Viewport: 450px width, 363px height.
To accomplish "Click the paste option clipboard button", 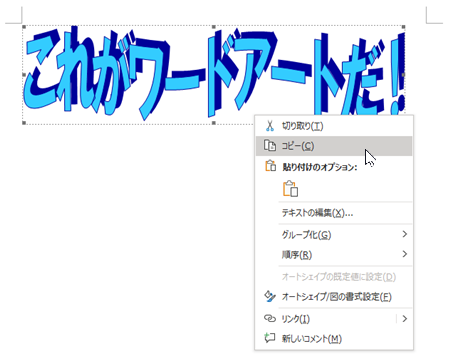I will pos(290,189).
